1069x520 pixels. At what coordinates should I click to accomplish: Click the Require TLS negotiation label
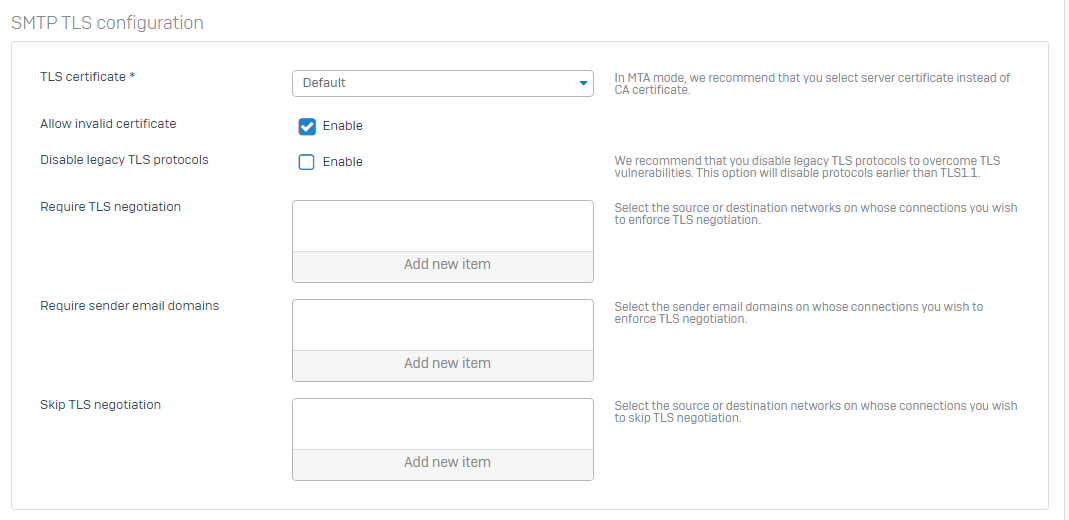tap(110, 207)
